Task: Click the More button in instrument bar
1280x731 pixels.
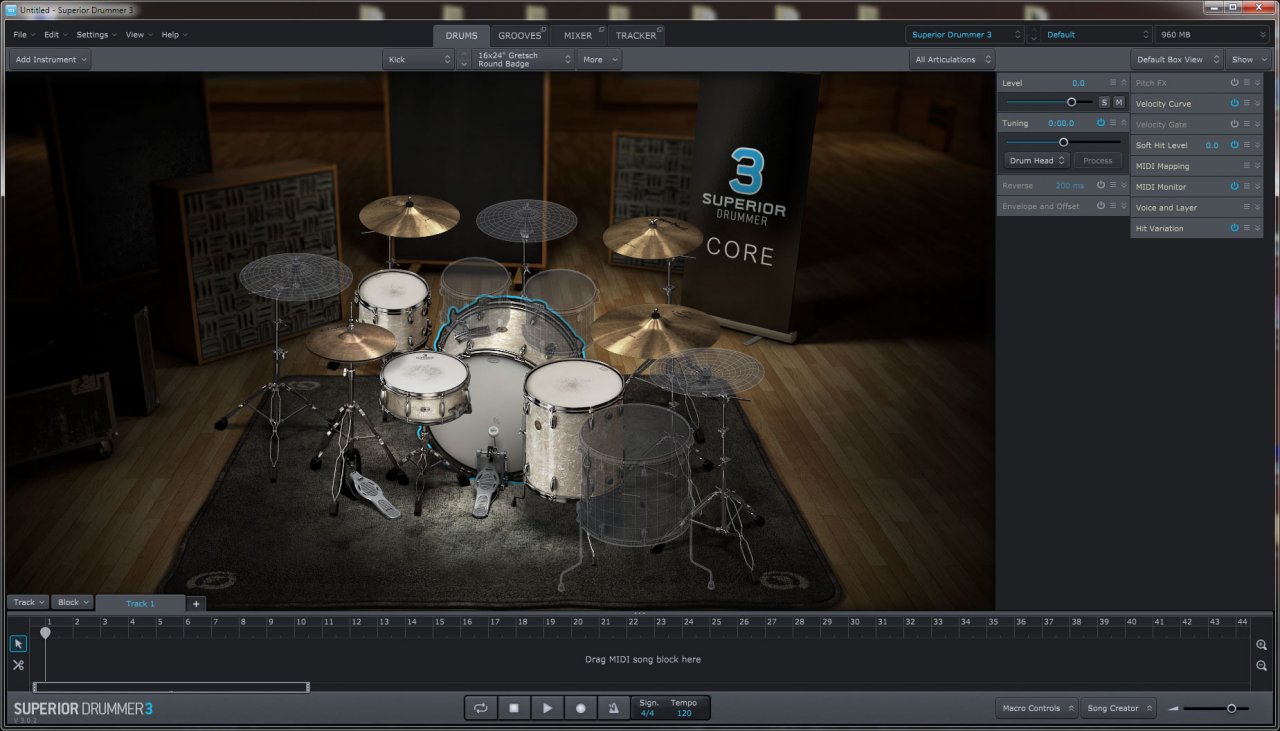Action: (600, 60)
